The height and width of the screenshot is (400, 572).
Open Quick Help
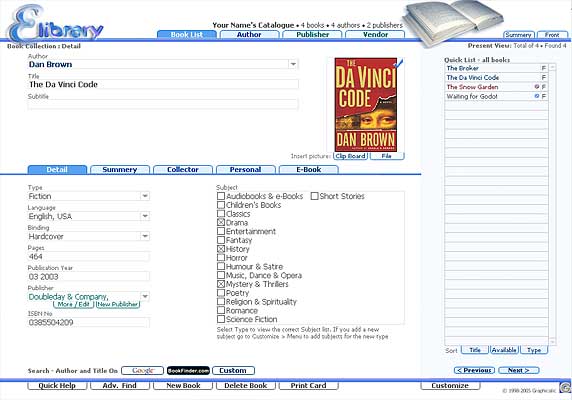point(57,385)
